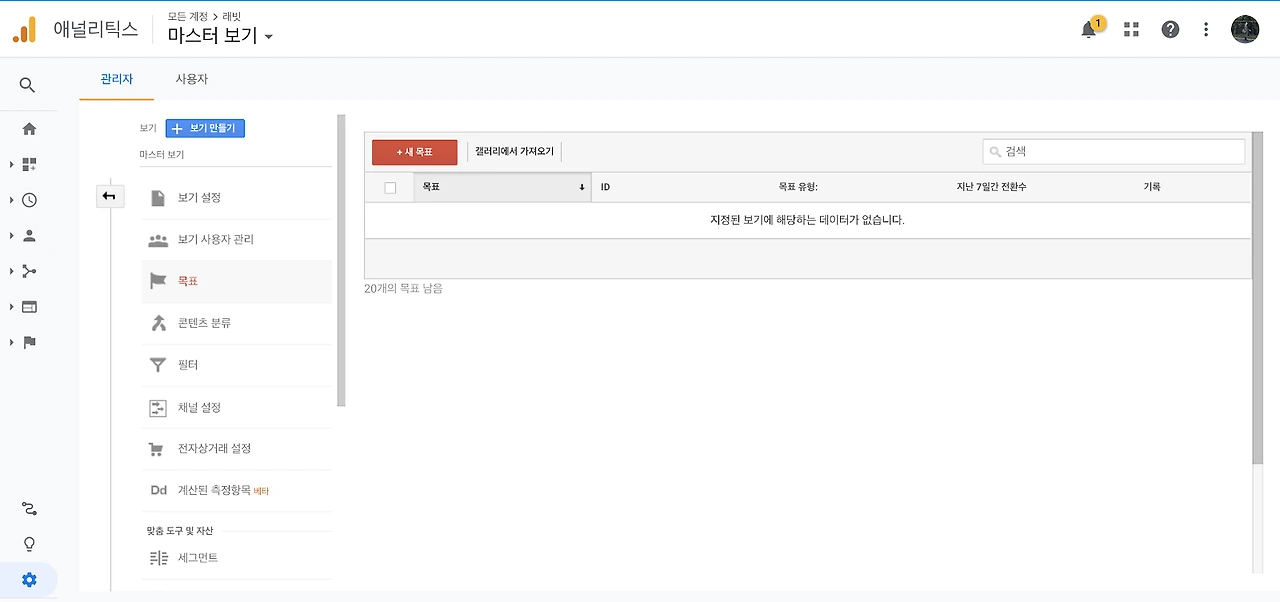Open 계산된 측정항목 menu item
Screen dimensions: 1280x602
[237, 490]
